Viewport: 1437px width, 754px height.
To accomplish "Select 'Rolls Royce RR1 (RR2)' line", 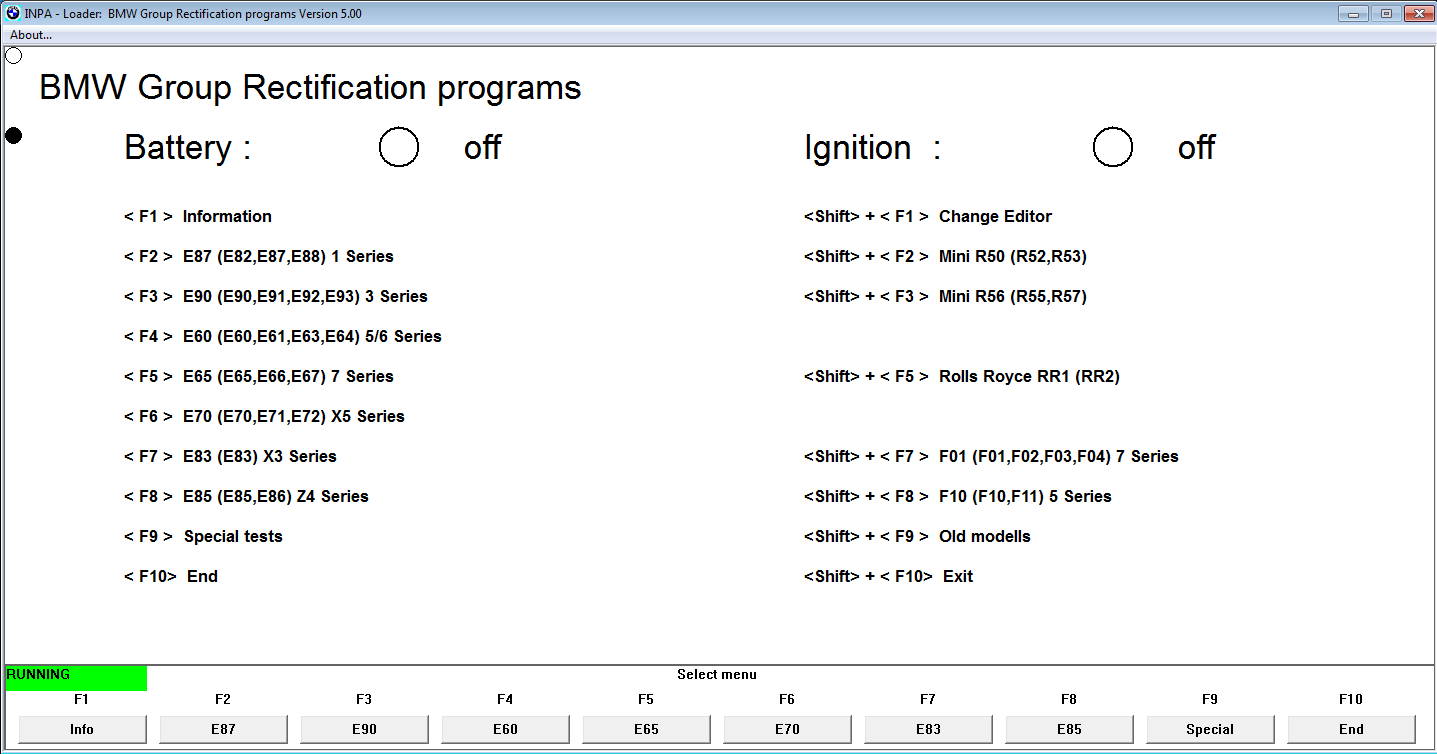I will click(962, 376).
